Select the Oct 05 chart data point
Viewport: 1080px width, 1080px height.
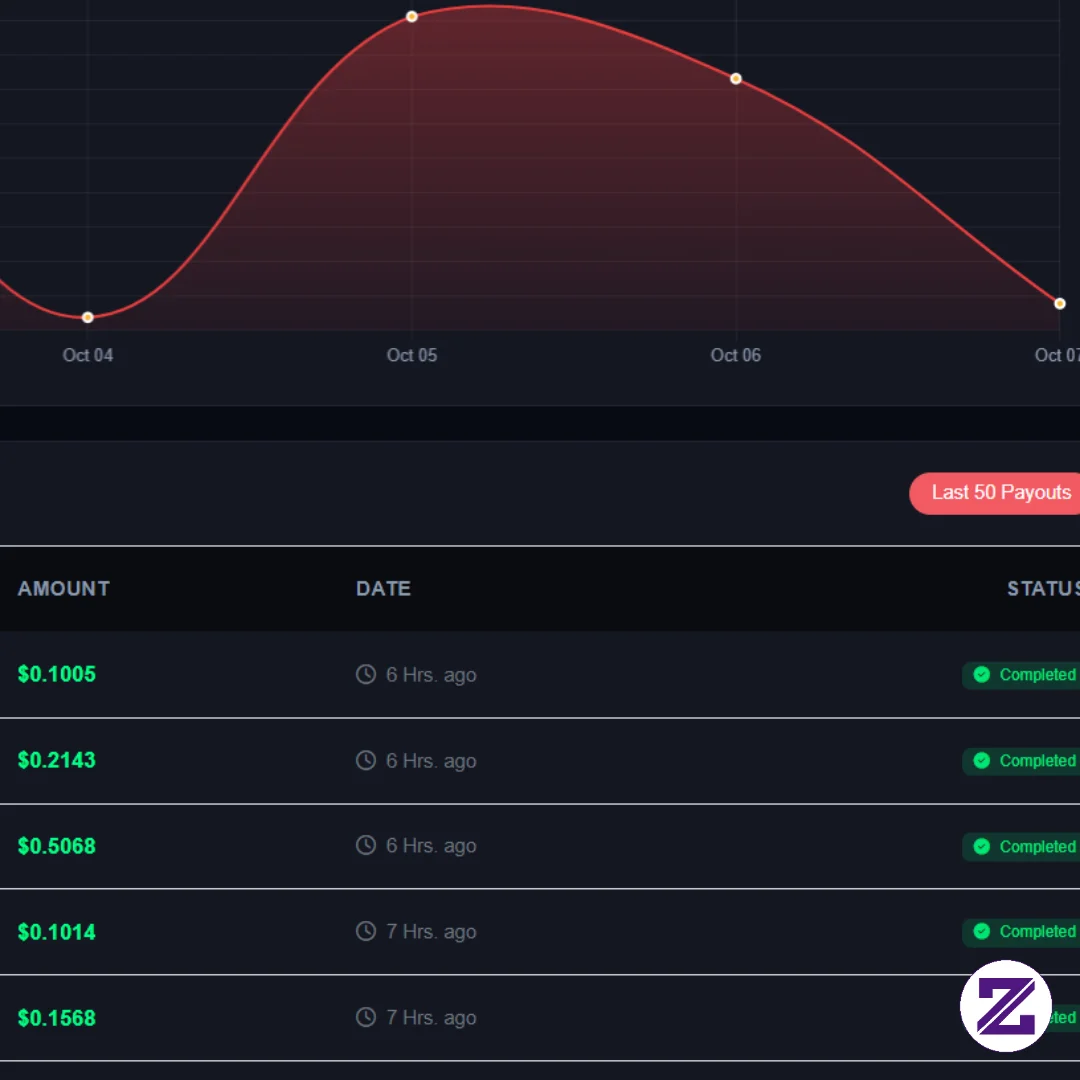coord(412,17)
